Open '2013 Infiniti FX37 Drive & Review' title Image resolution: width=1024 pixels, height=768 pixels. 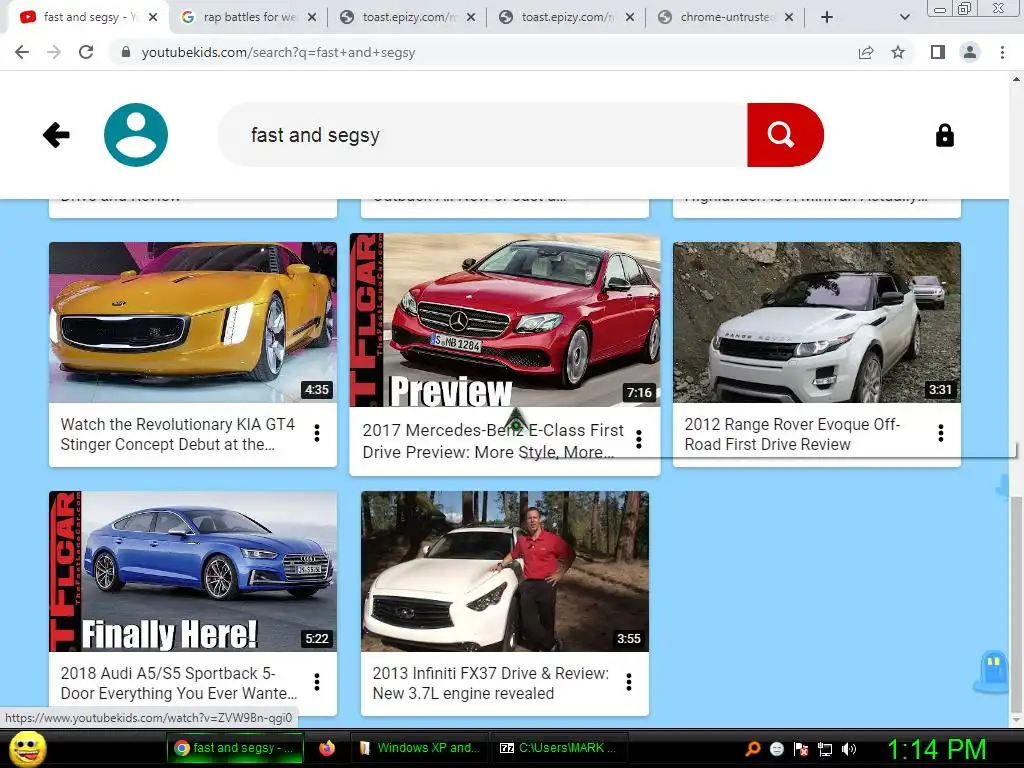click(x=490, y=683)
